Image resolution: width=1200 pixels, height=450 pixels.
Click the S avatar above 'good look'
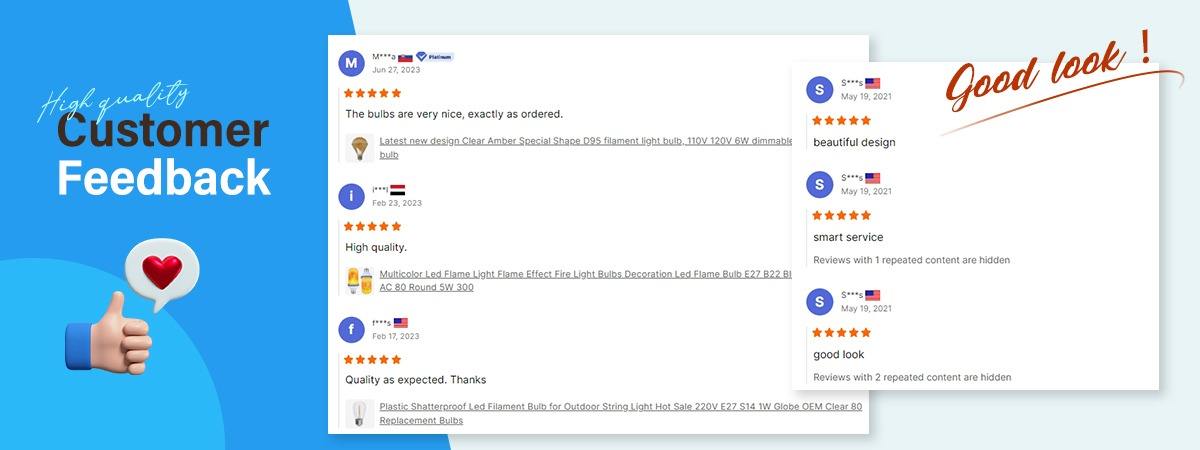(x=819, y=302)
